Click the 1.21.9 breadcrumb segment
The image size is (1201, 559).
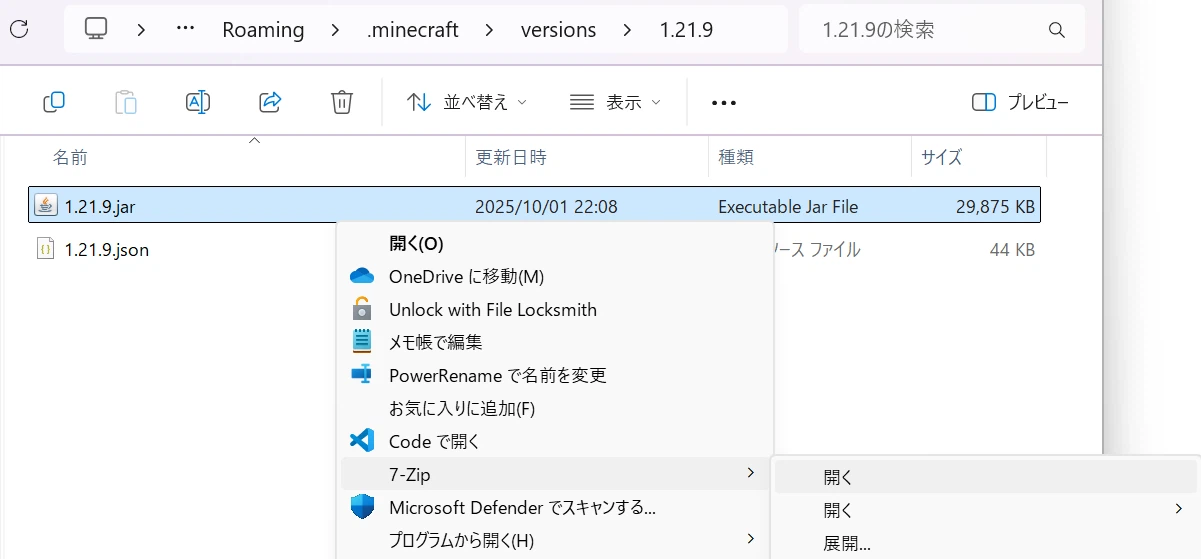[x=686, y=30]
